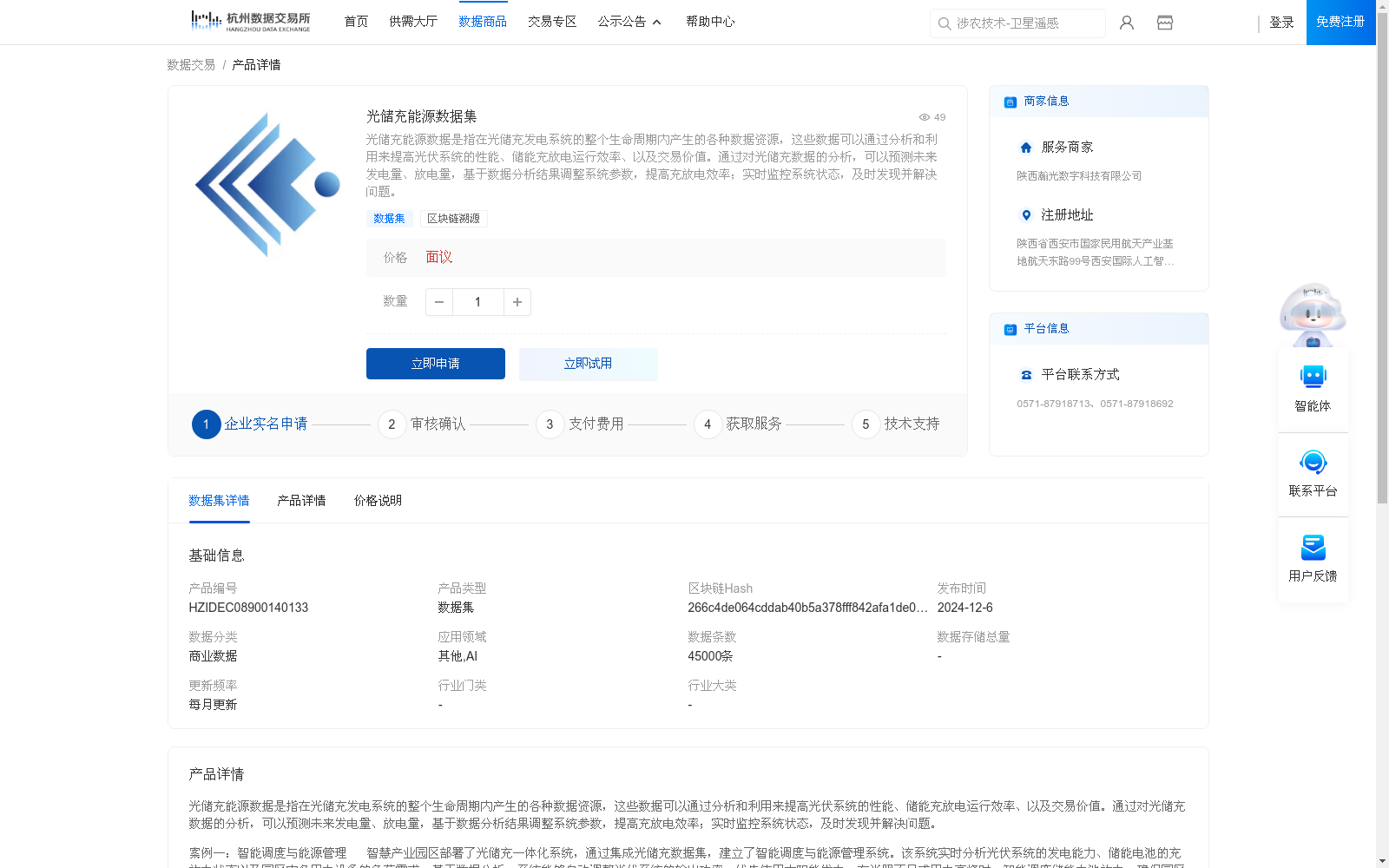1389x868 pixels.
Task: Decrease quantity with the minus button
Action: tap(439, 302)
